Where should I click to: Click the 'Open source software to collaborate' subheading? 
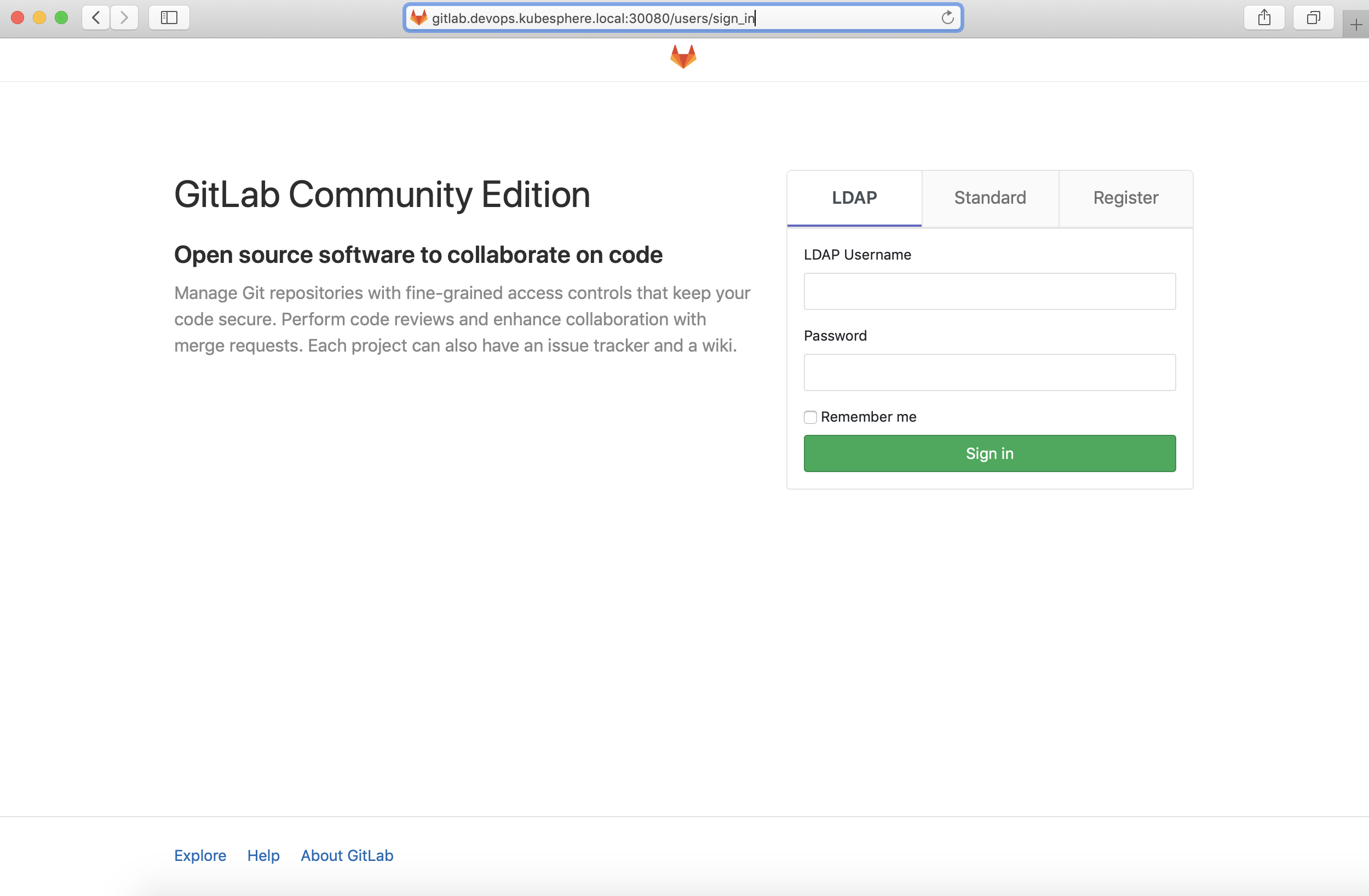(418, 254)
